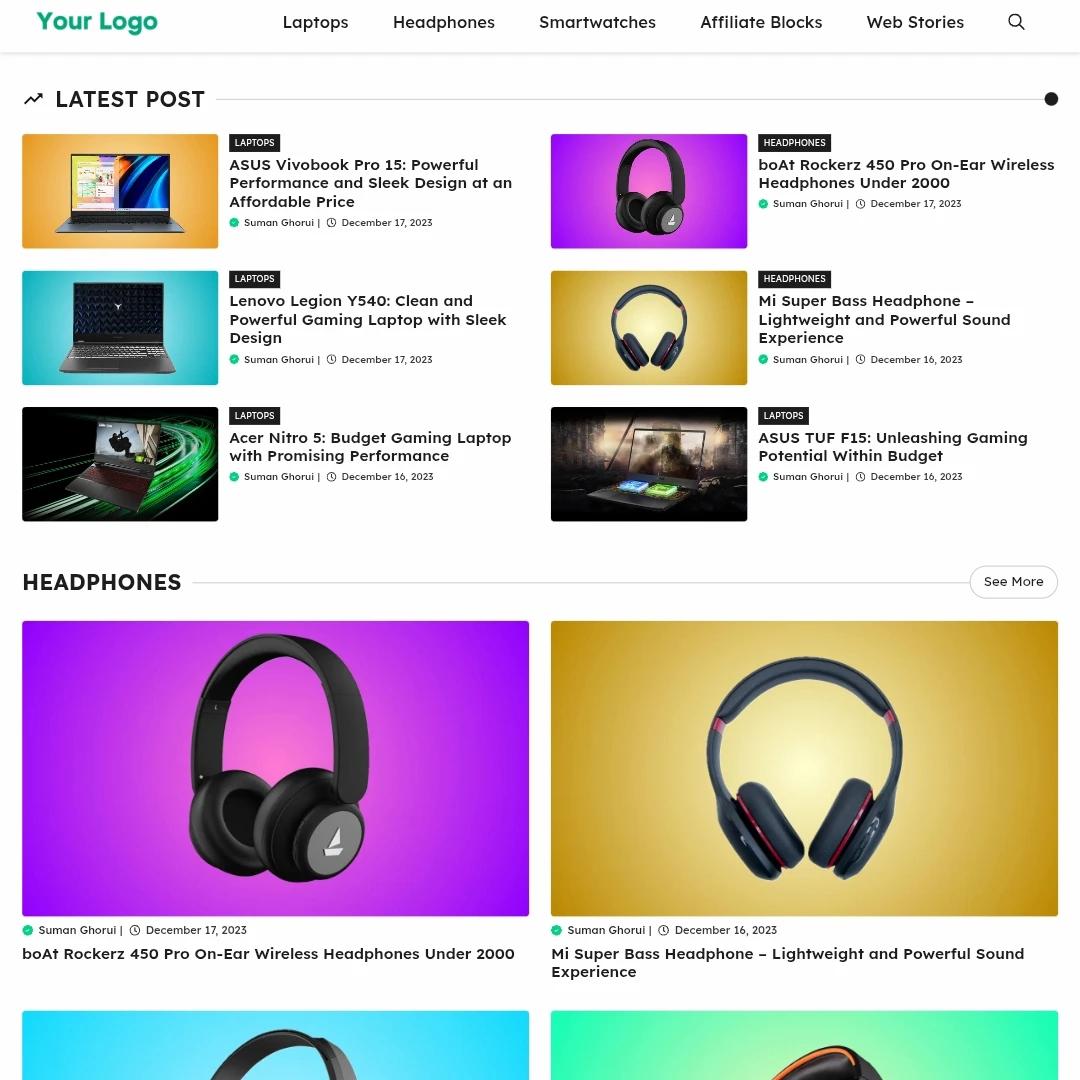
Task: Select HEADPHONES tag on Mi Super Bass post
Action: [x=794, y=279]
